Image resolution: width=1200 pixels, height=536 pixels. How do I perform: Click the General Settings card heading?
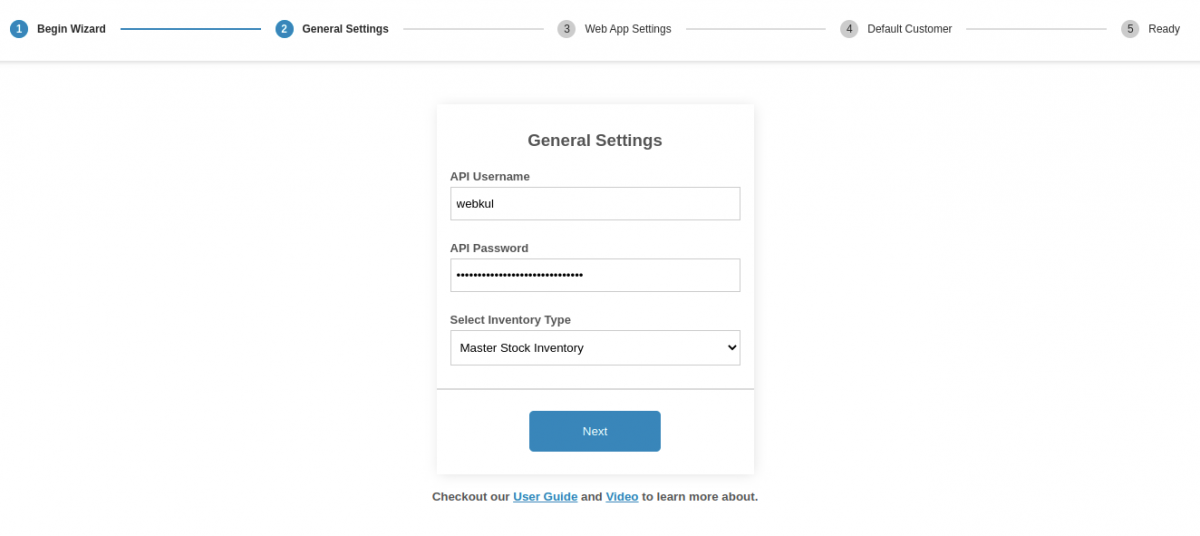595,141
